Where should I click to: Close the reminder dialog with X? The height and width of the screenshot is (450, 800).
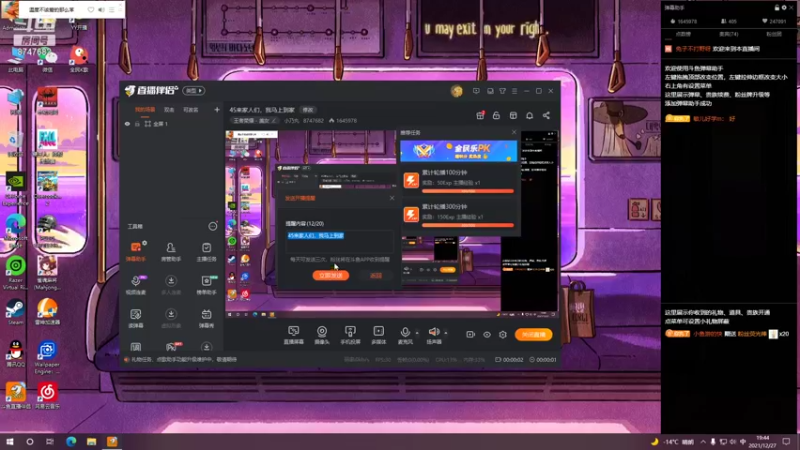click(x=392, y=198)
